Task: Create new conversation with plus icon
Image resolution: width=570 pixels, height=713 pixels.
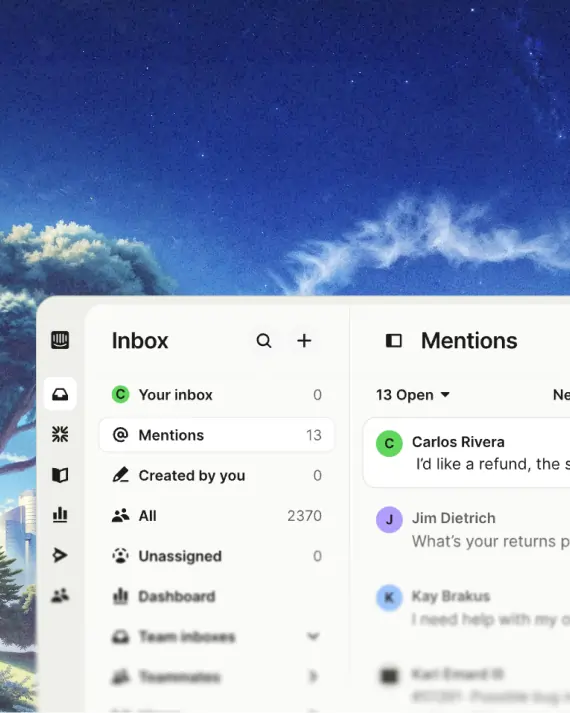Action: 304,341
